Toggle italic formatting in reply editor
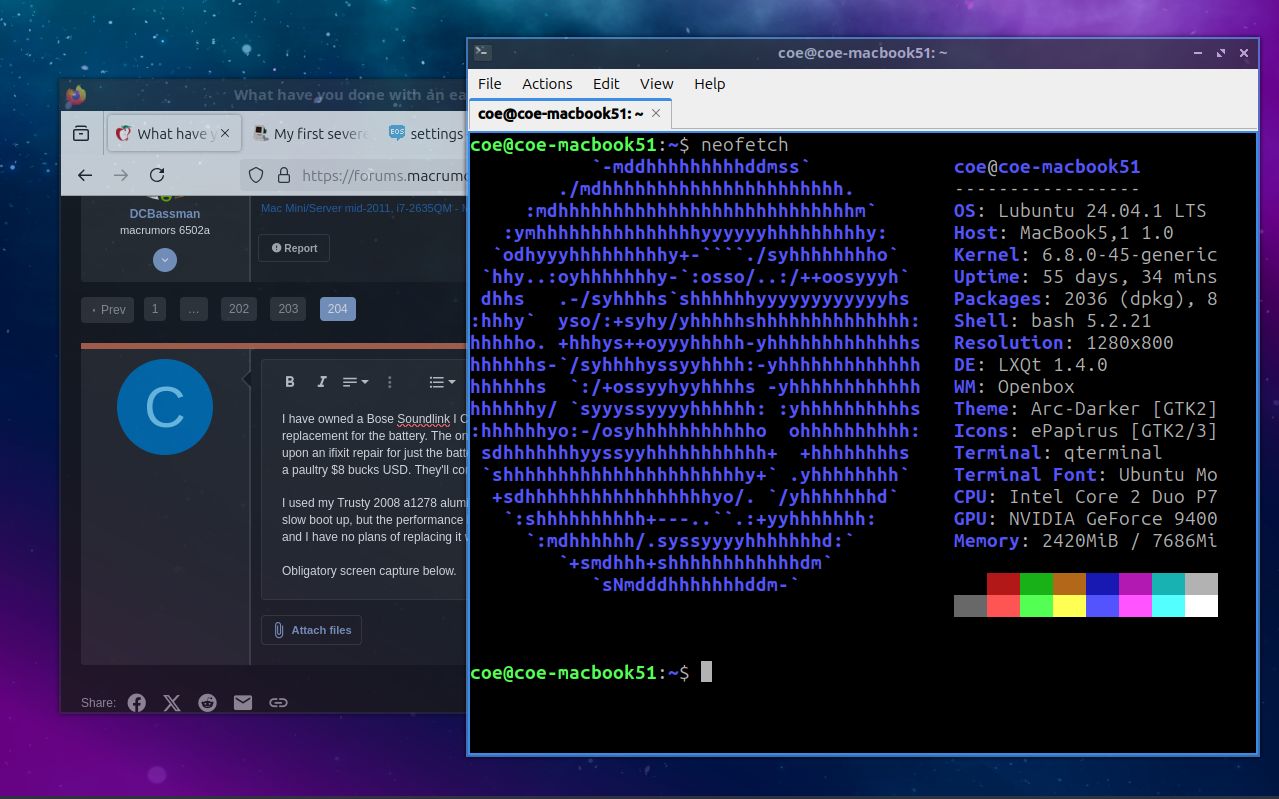 click(321, 382)
